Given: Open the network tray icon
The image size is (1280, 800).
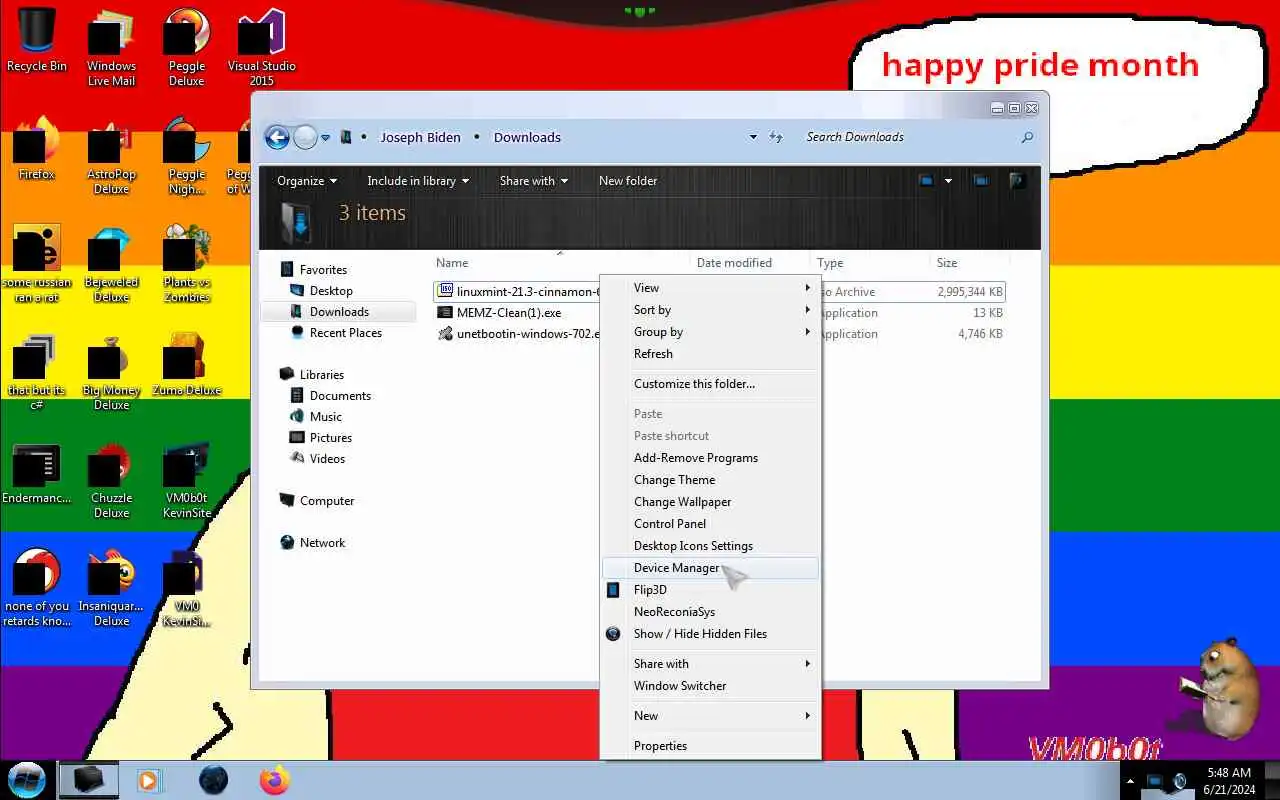Looking at the screenshot, I should point(1155,781).
